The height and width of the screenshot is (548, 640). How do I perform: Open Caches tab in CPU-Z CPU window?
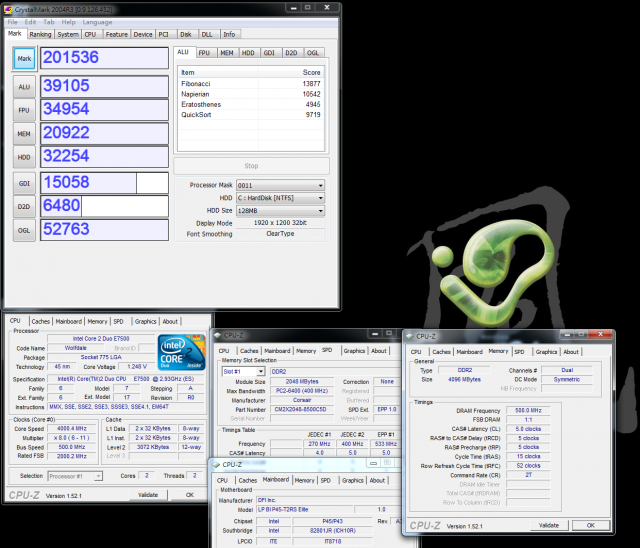pyautogui.click(x=40, y=322)
